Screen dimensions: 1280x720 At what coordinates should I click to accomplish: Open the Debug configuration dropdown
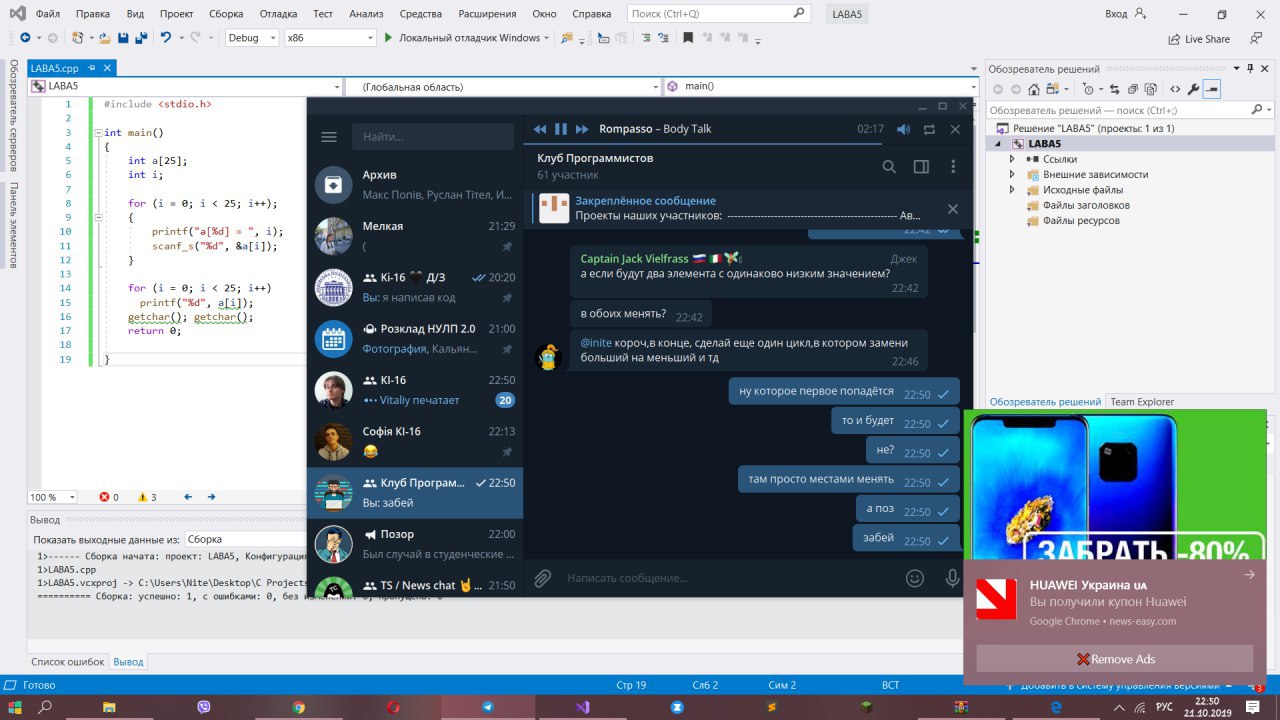[252, 38]
